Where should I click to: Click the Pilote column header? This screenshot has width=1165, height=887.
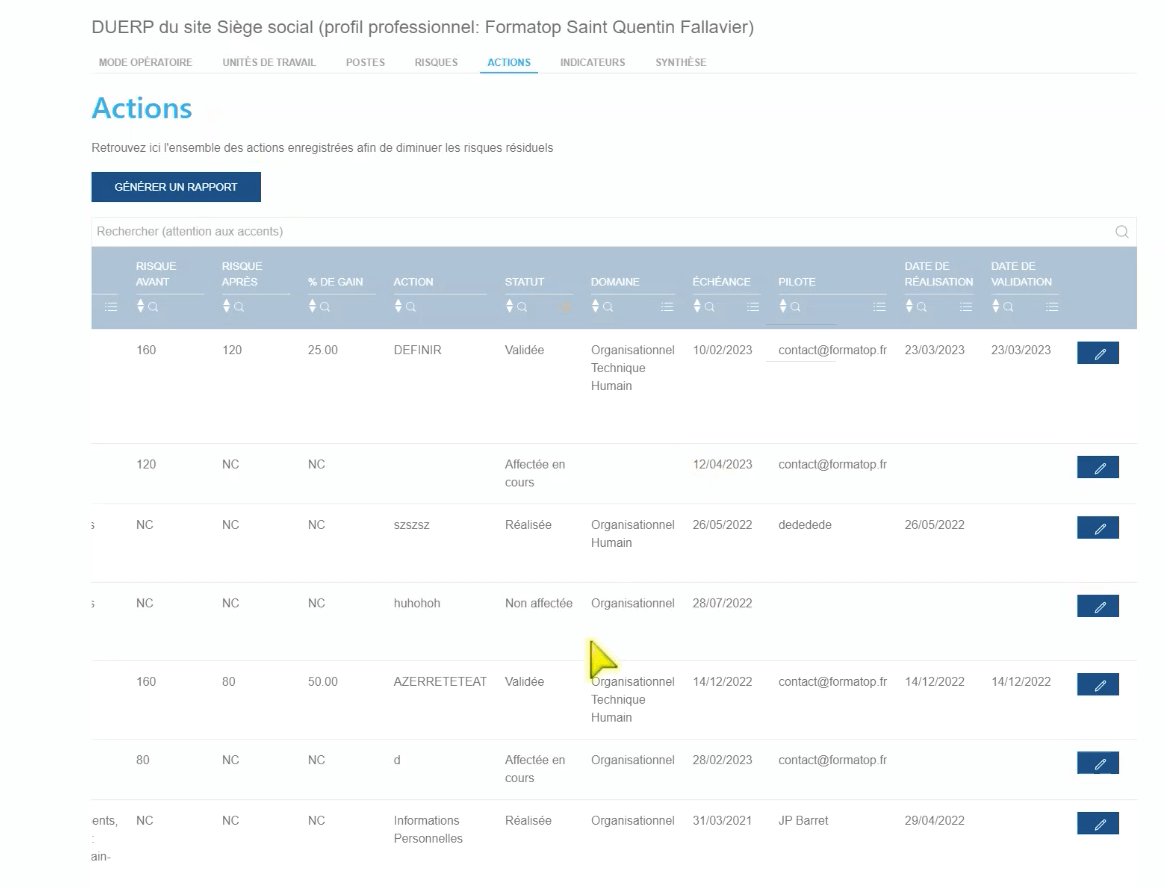click(x=796, y=282)
